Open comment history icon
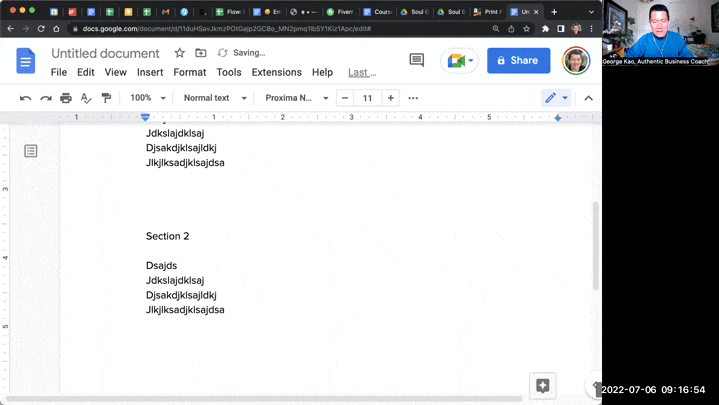Screen dimensions: 719x405 pos(416,60)
